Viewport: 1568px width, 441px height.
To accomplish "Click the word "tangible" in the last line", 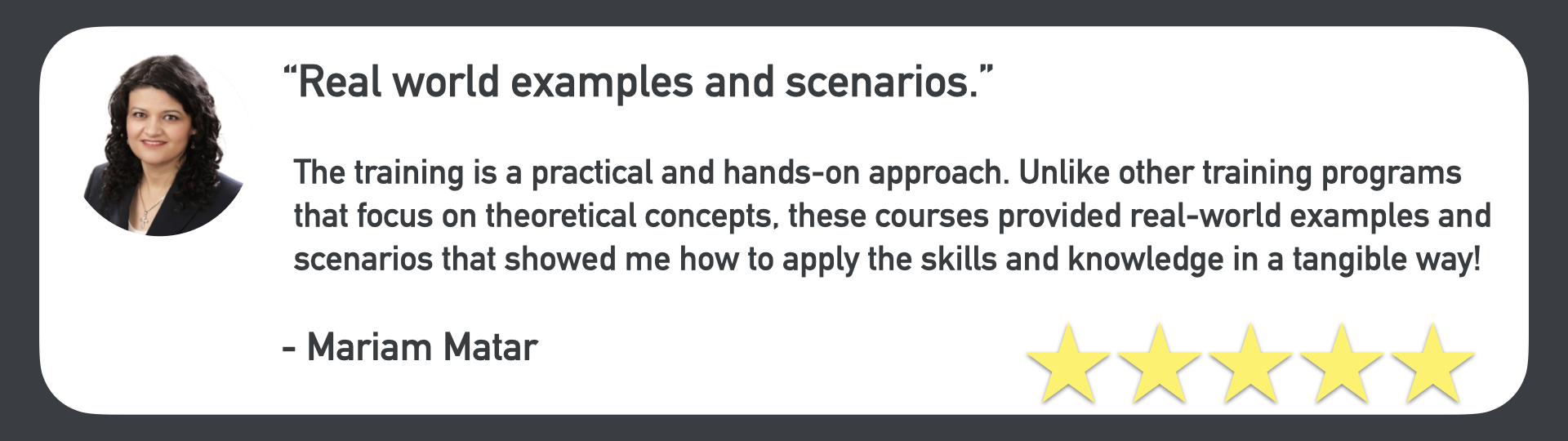I will pyautogui.click(x=1349, y=260).
